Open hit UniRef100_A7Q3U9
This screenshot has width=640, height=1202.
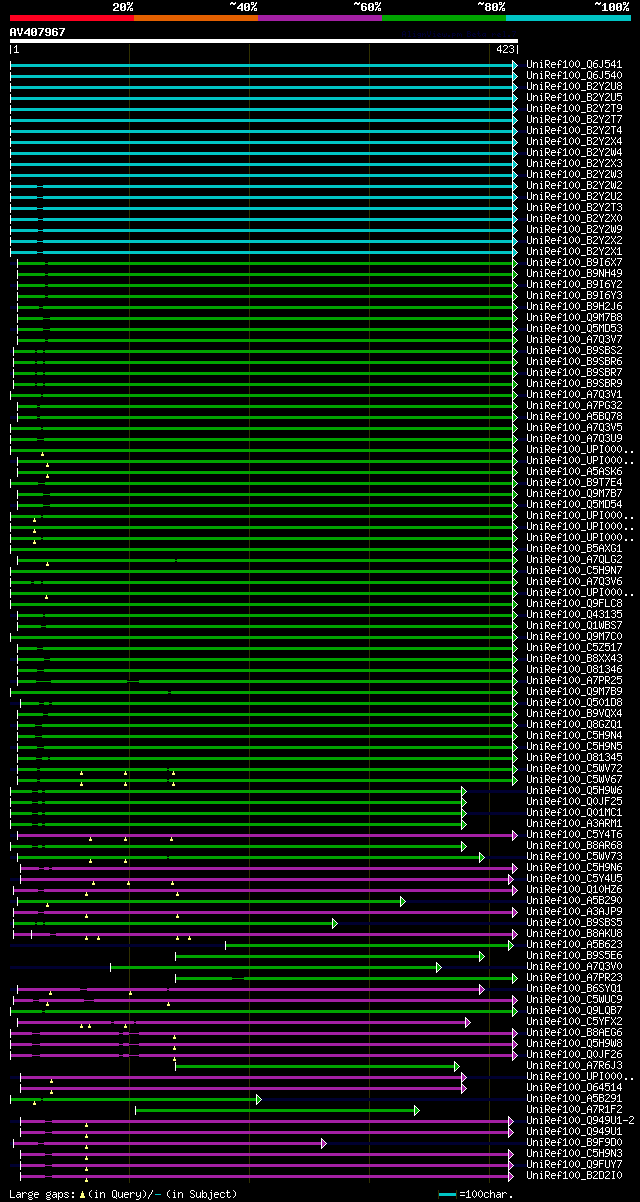tap(575, 438)
